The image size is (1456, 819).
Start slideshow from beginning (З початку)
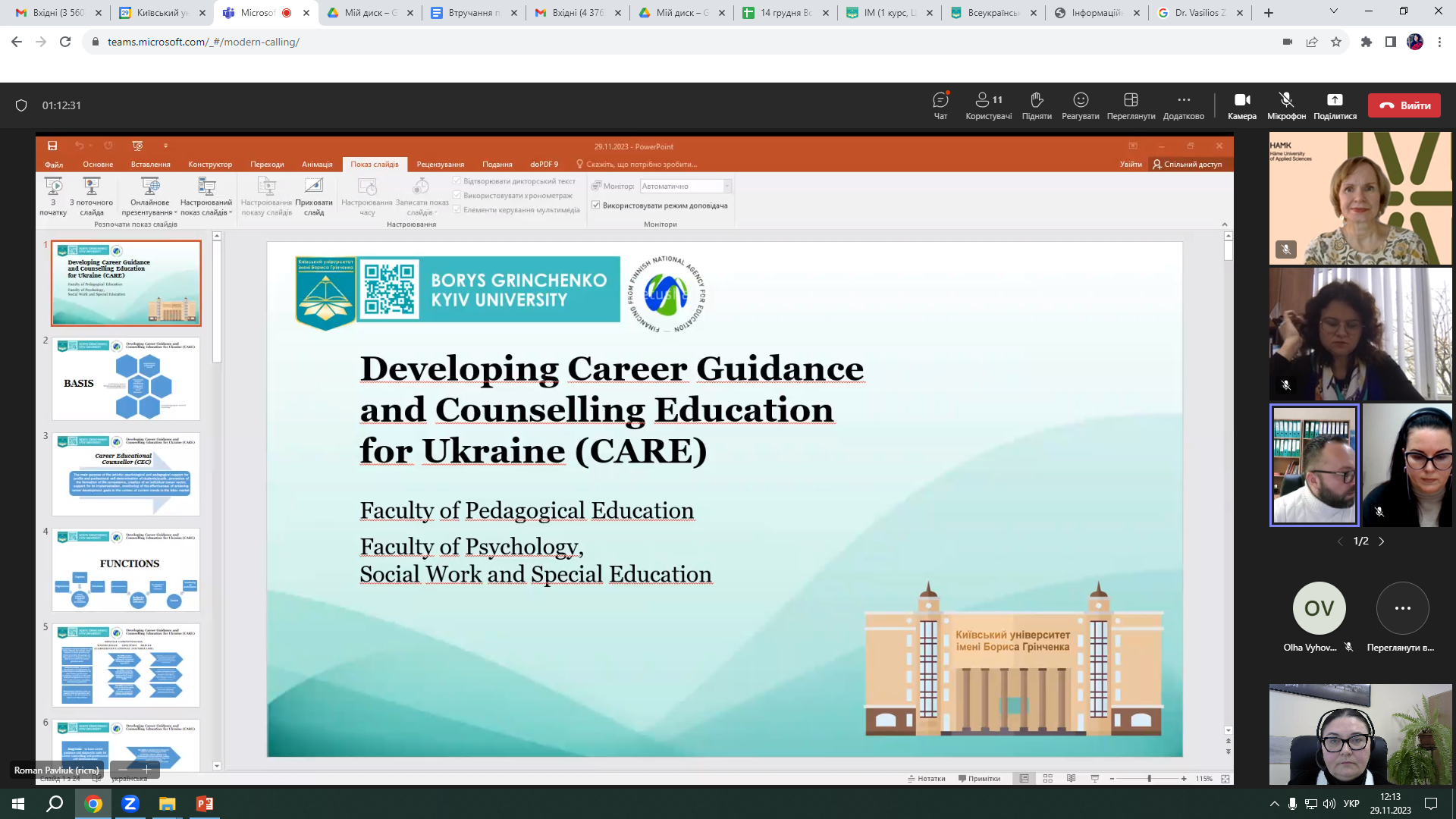(x=53, y=196)
